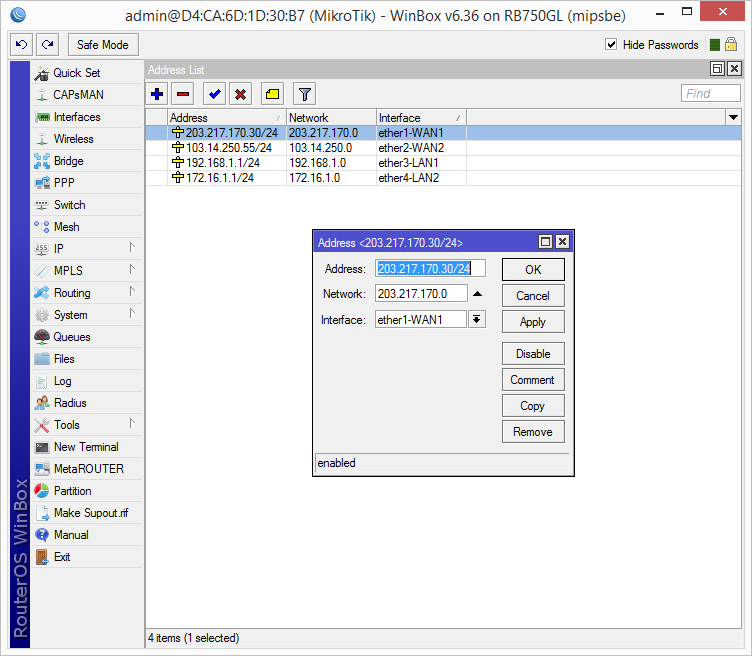Click the Find search box
The image size is (752, 656).
coord(710,94)
